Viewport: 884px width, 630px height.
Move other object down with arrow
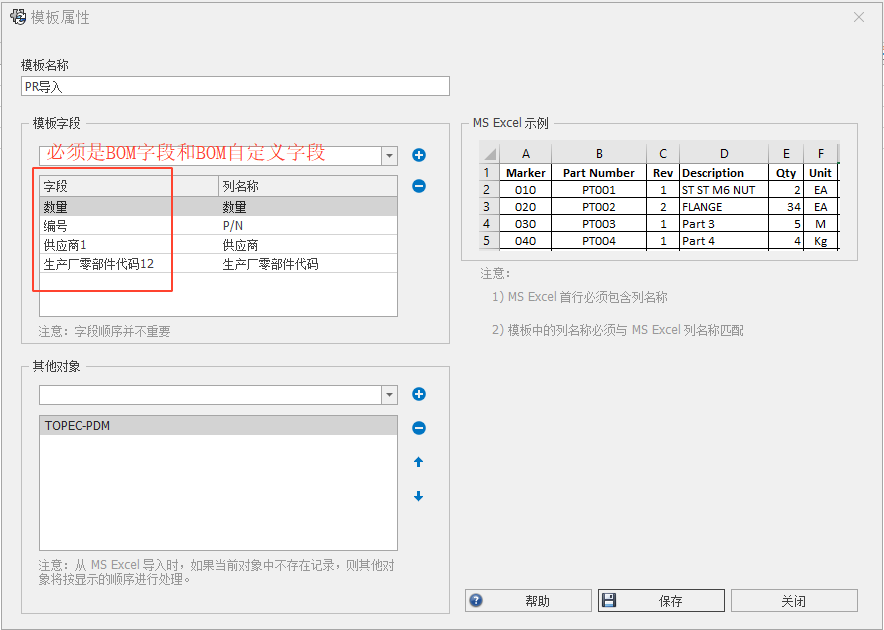click(418, 496)
